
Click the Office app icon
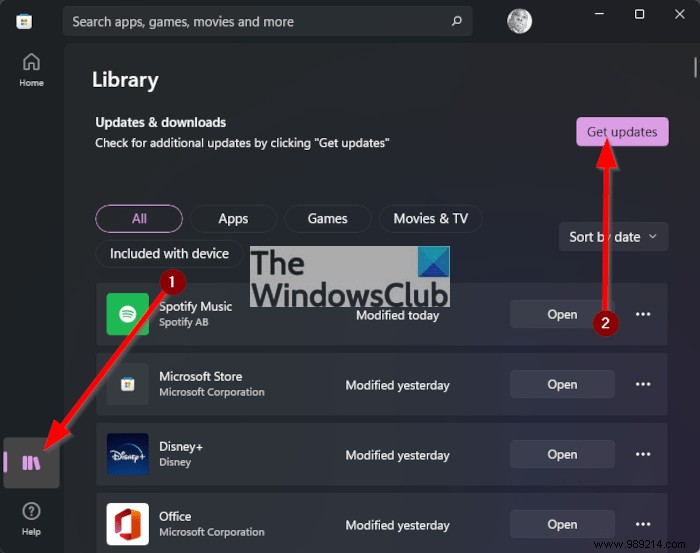[128, 524]
